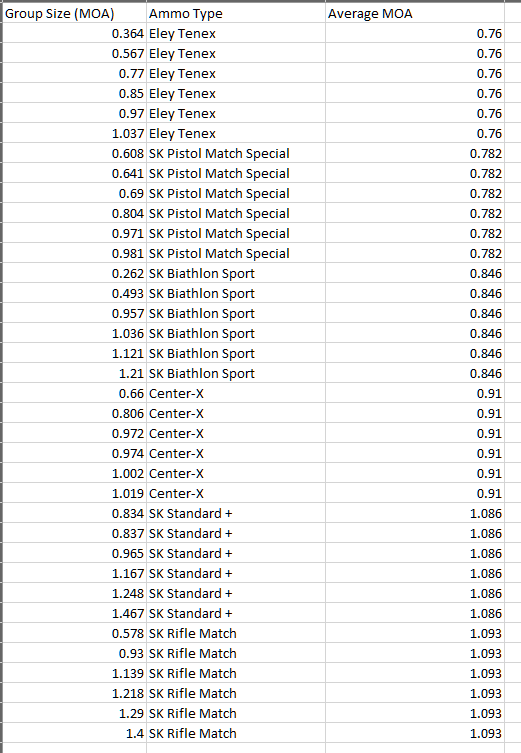Click the SK Pistol Match Special cell beside 0.804
The width and height of the screenshot is (521, 753).
coord(236,214)
